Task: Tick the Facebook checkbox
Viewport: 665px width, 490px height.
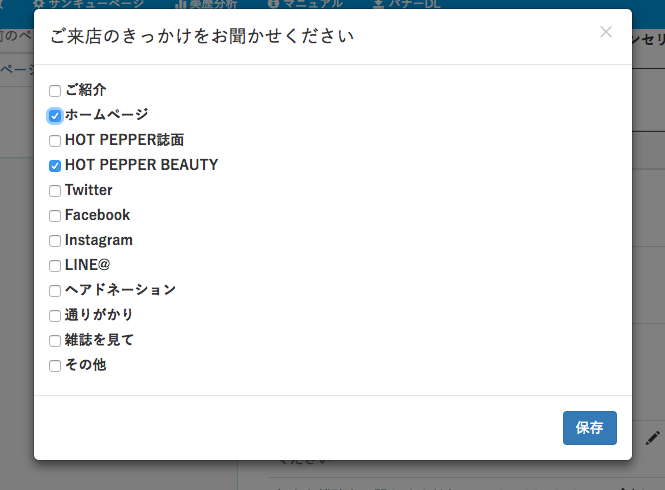Action: click(x=55, y=216)
